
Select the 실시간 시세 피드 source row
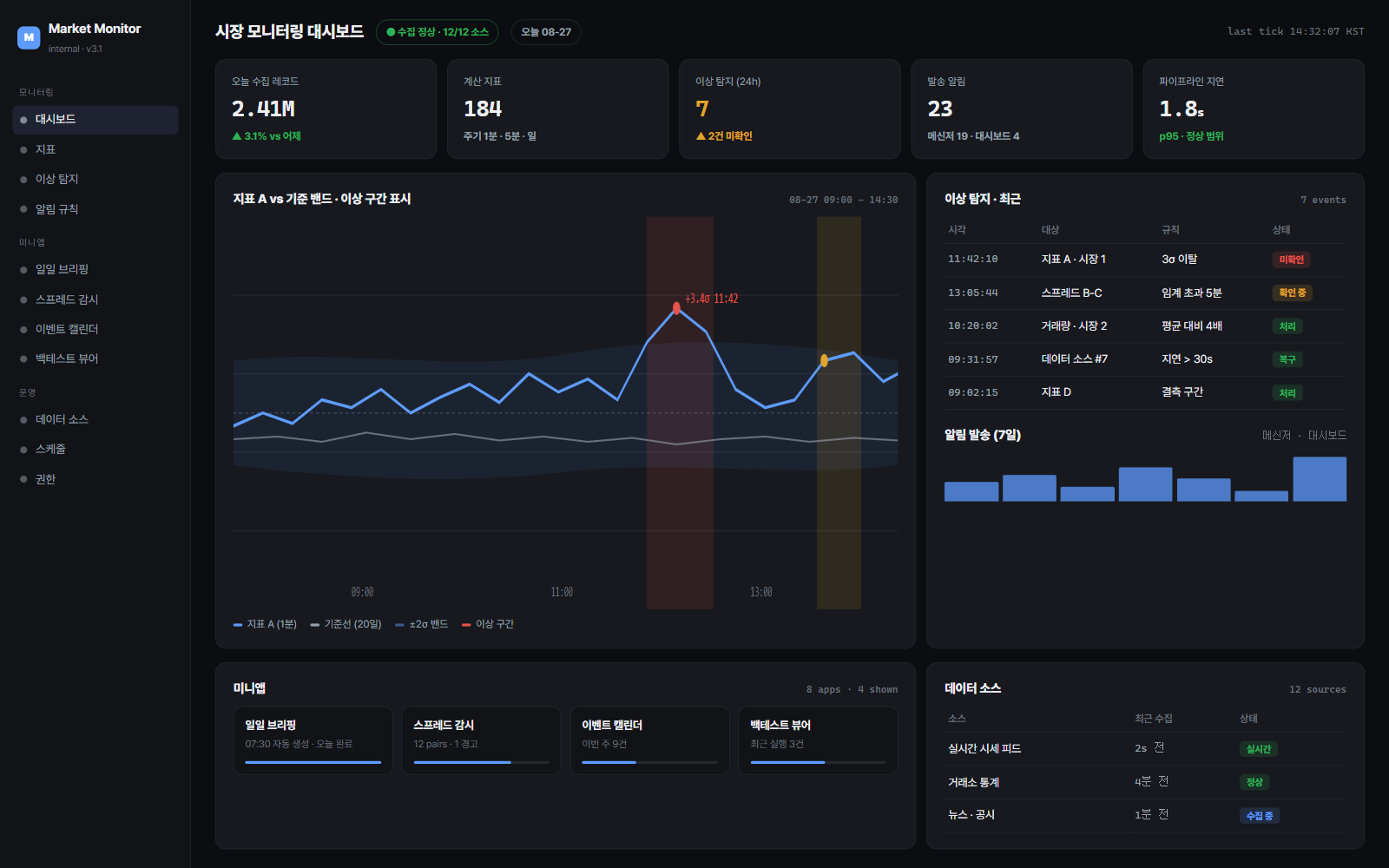tap(1146, 749)
